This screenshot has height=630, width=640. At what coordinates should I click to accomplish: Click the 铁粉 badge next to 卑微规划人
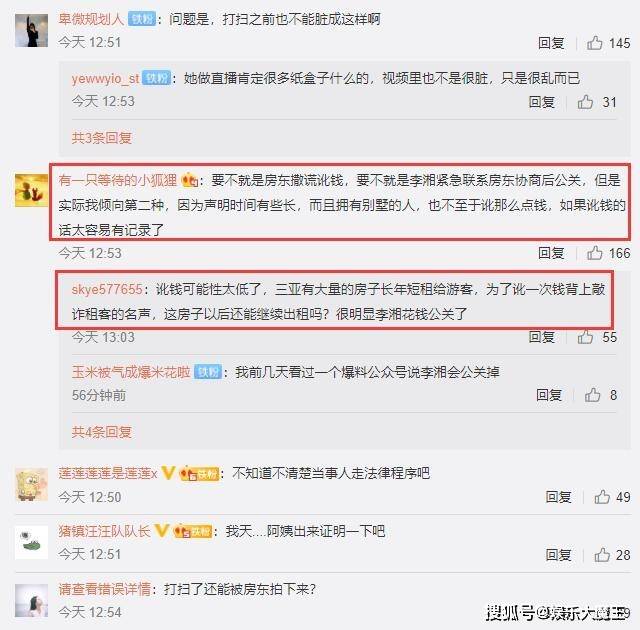click(x=142, y=19)
